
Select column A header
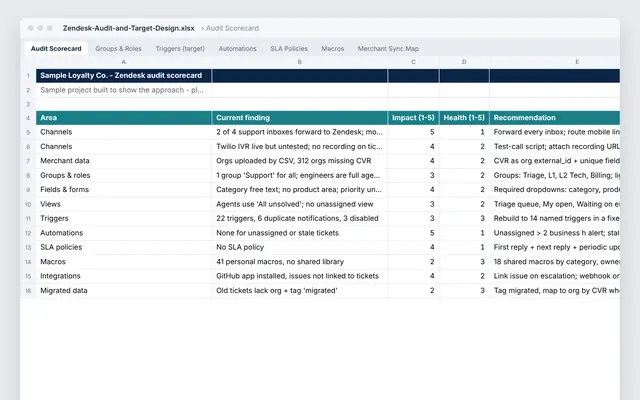tap(124, 62)
